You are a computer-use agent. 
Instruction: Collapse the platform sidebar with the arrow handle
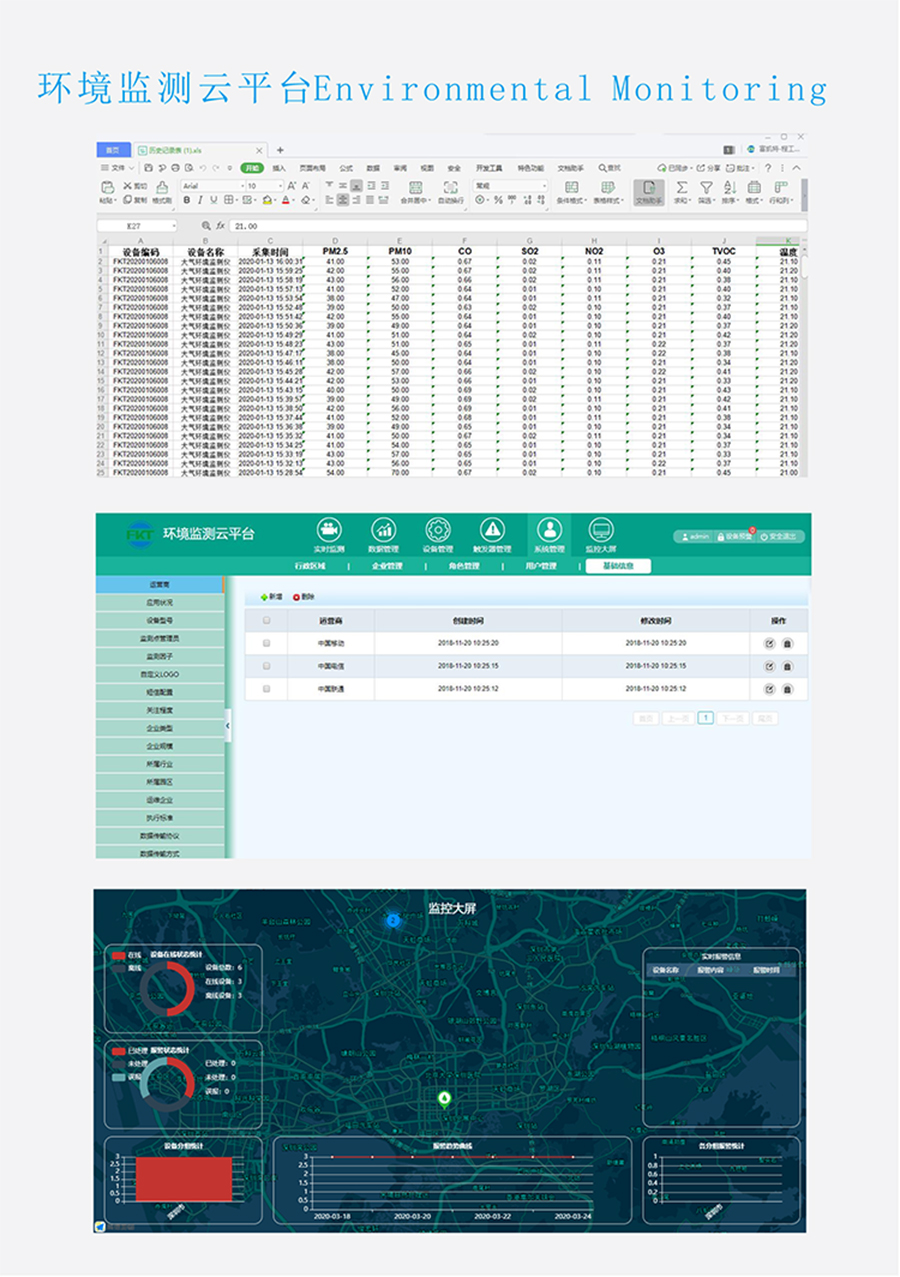[x=228, y=726]
